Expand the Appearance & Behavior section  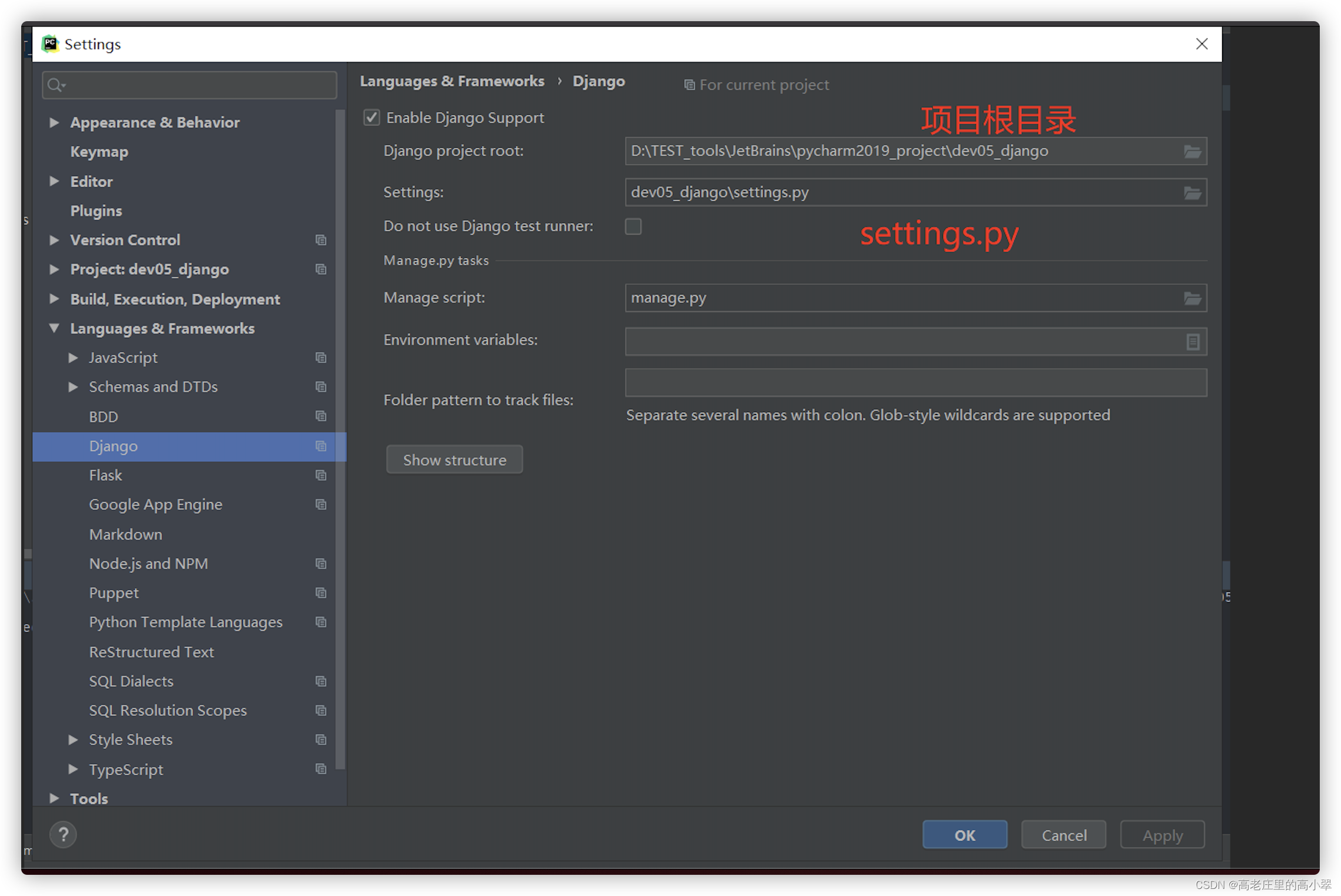[54, 122]
